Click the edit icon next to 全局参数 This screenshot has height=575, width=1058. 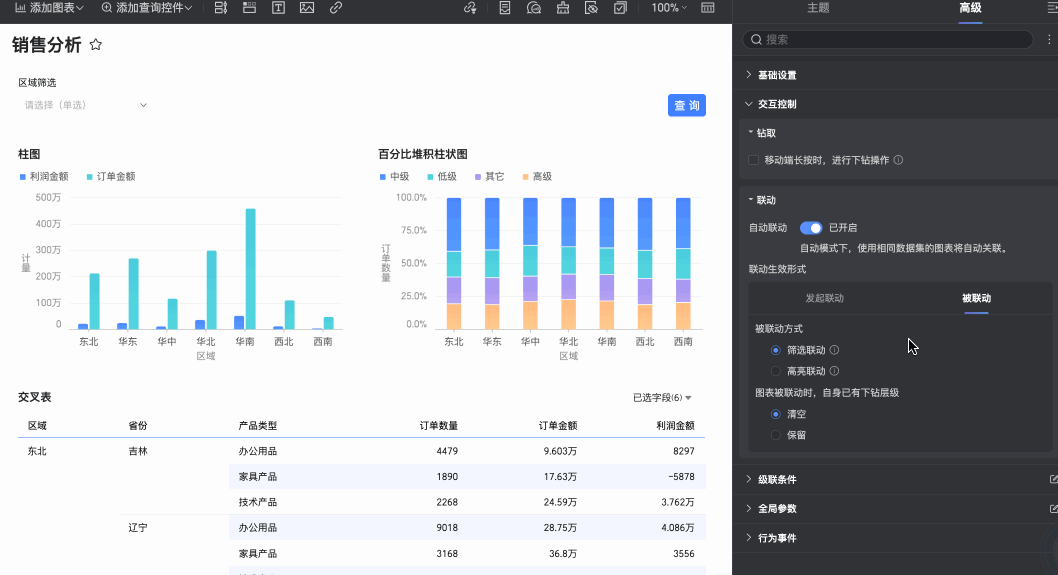[x=1053, y=508]
